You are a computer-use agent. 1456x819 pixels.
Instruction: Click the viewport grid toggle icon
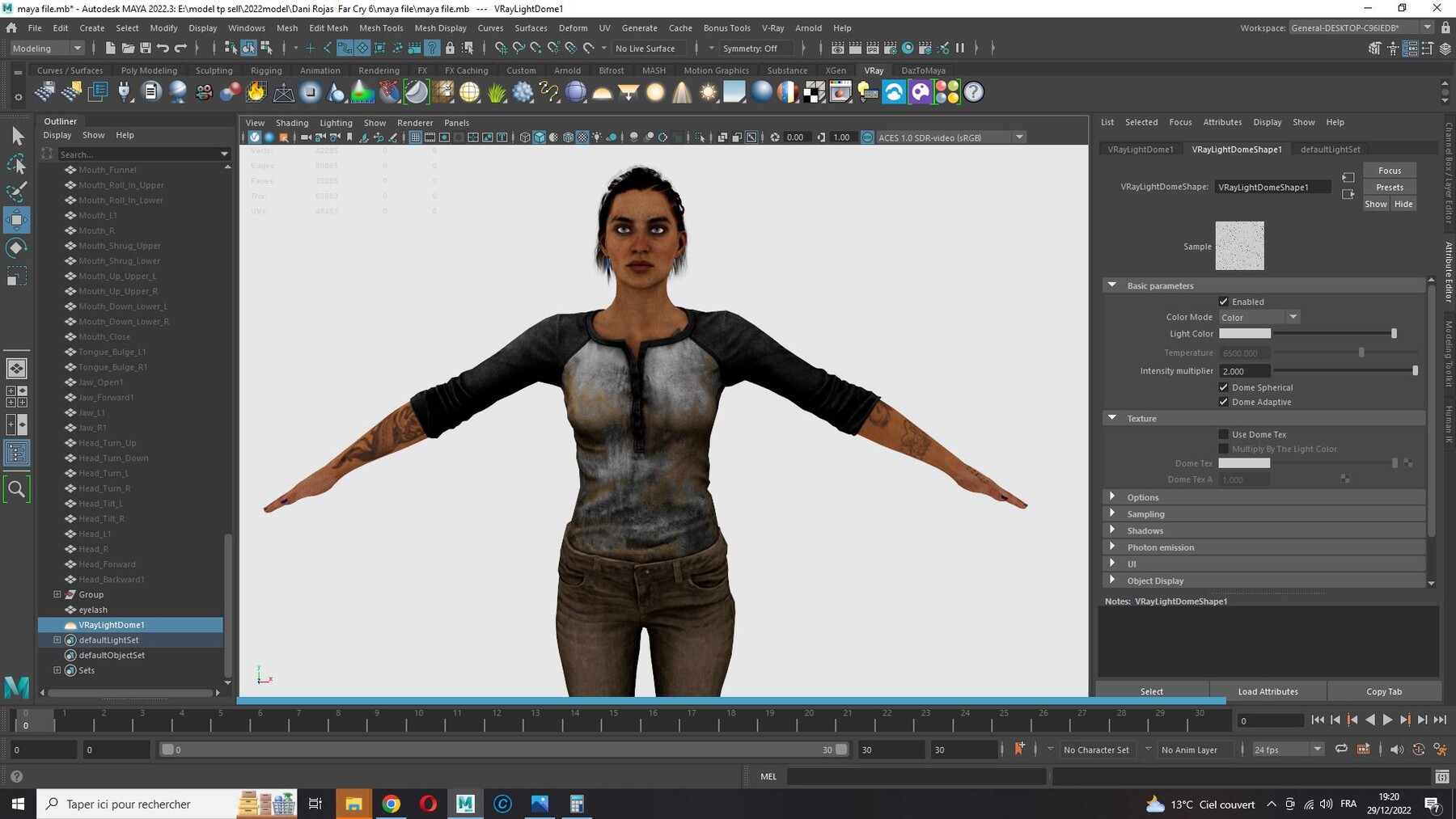(x=415, y=137)
